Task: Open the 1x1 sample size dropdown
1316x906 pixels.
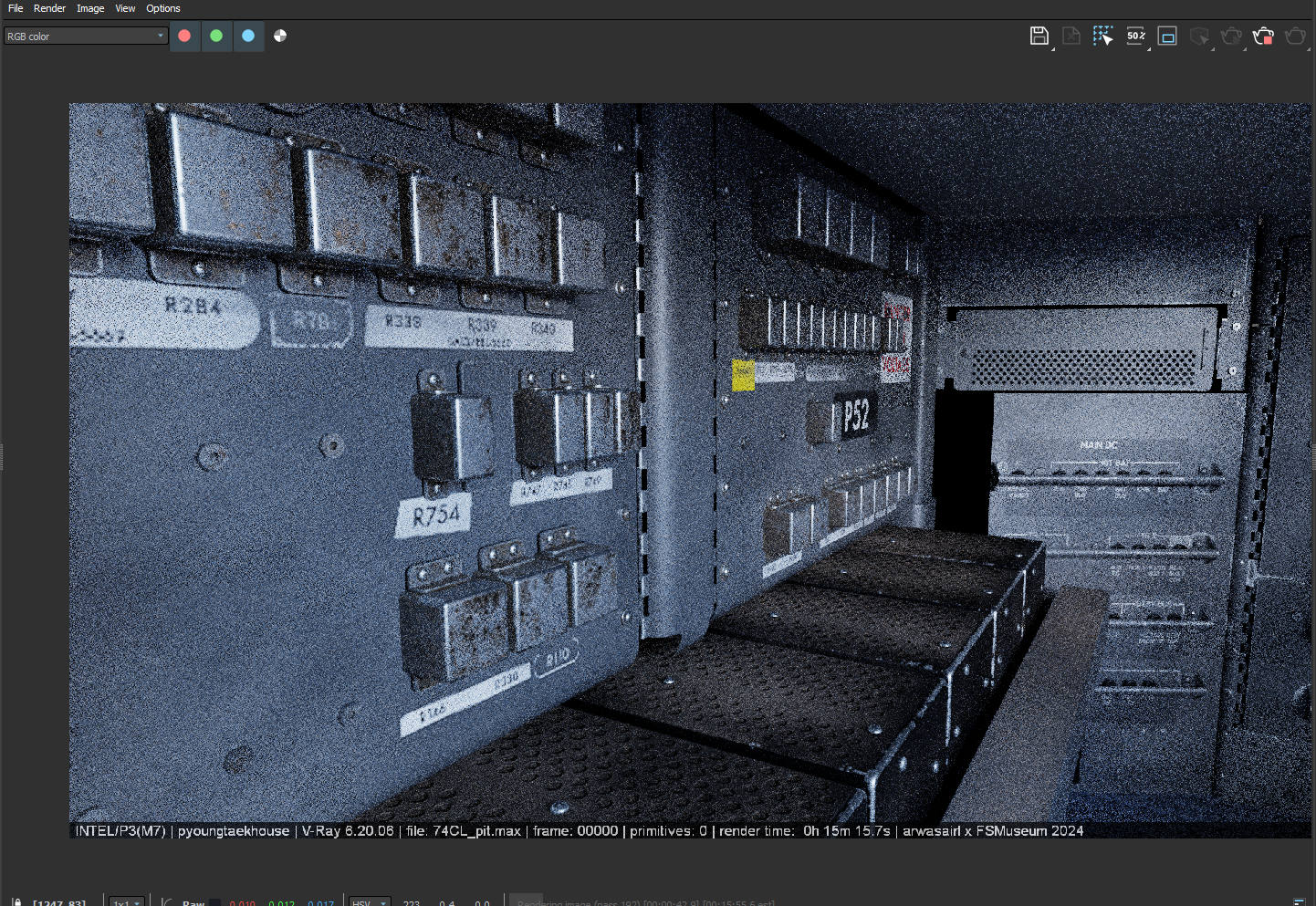Action: (x=127, y=901)
